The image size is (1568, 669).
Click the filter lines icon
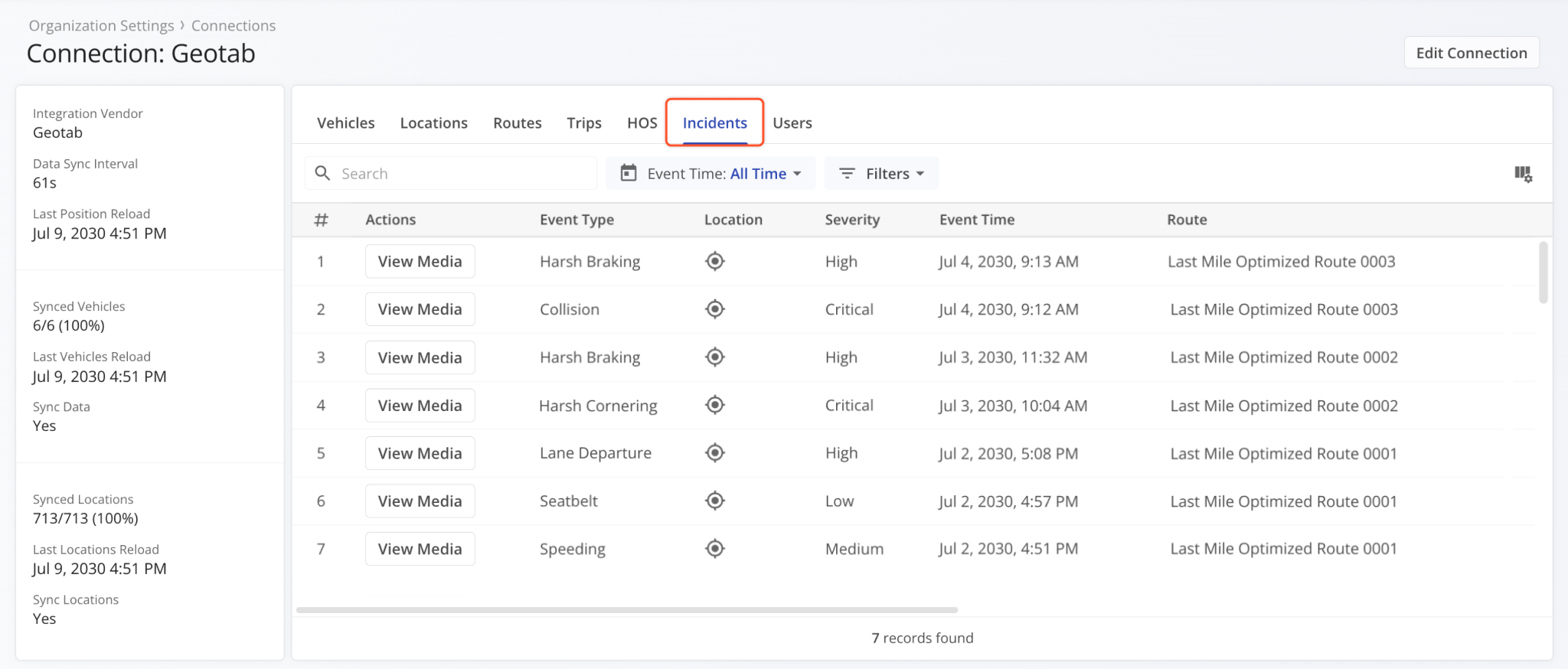pos(847,174)
